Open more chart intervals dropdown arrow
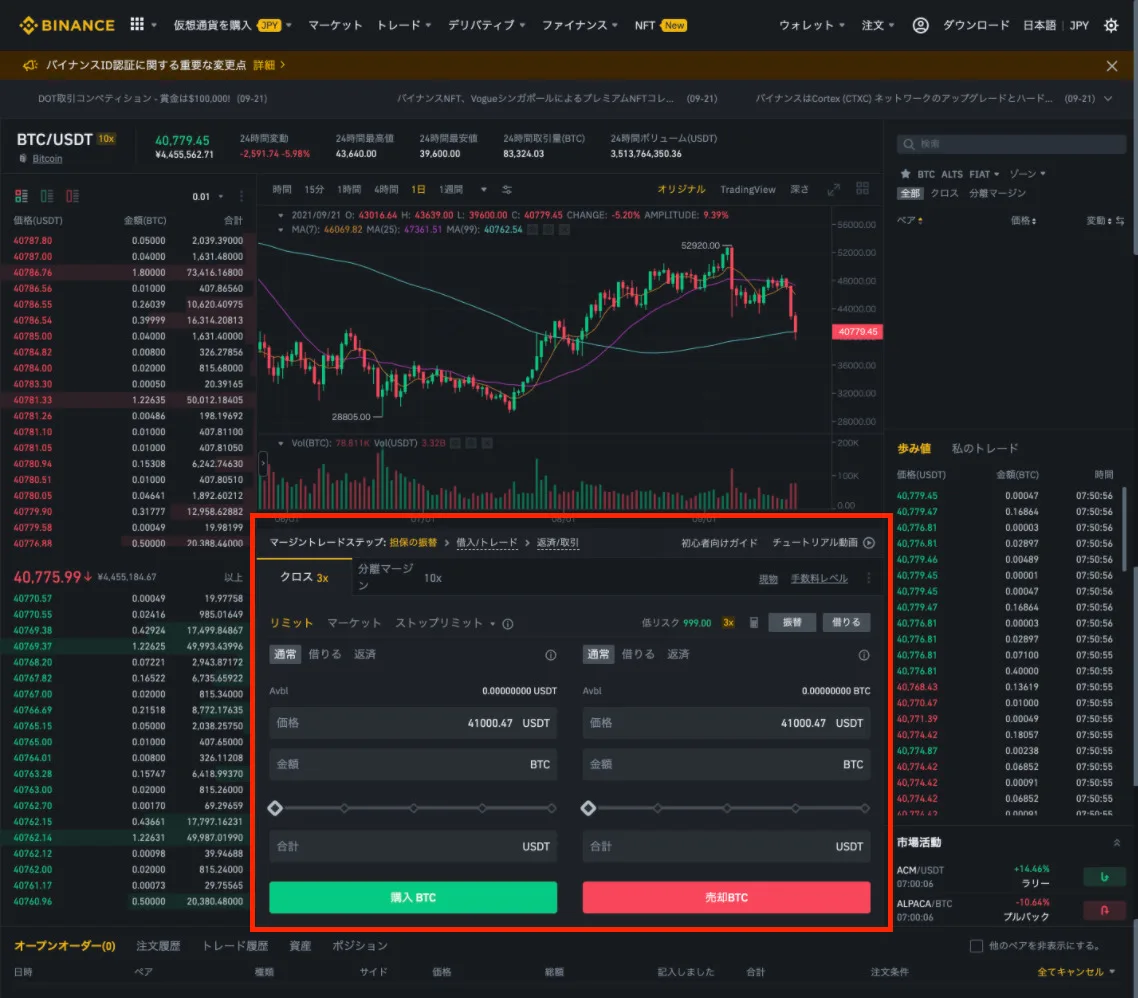1138x998 pixels. click(483, 189)
